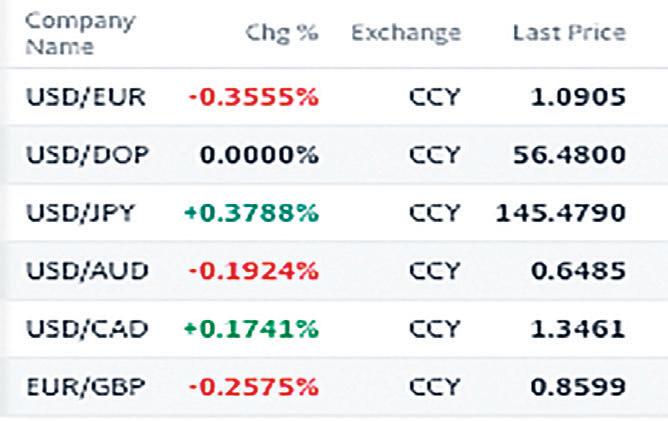Open the USD/DOP currency pair
Screen dimensions: 668x421
pyautogui.click(x=87, y=155)
